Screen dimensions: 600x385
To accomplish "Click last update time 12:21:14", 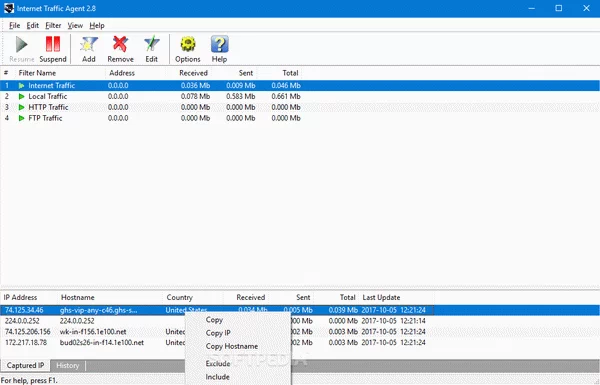I will click(x=413, y=321).
